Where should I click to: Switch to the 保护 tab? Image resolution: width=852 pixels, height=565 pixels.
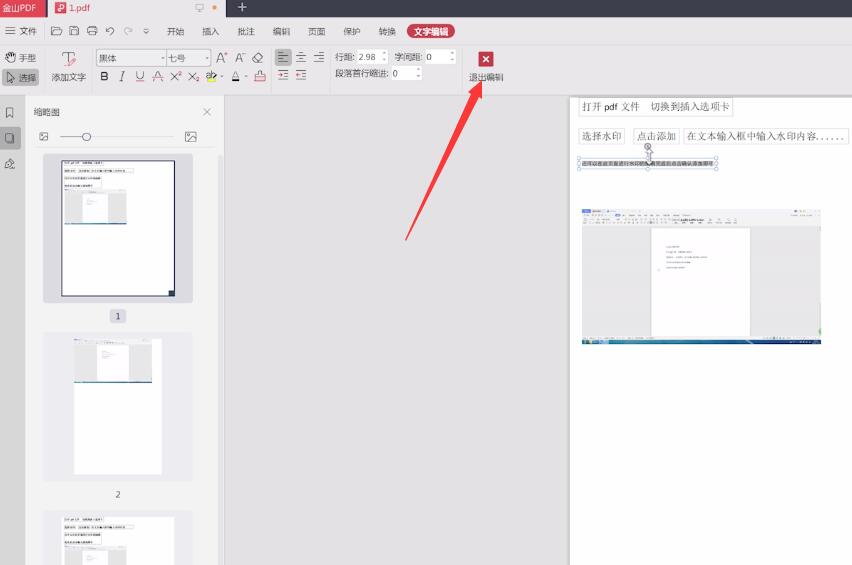point(352,32)
